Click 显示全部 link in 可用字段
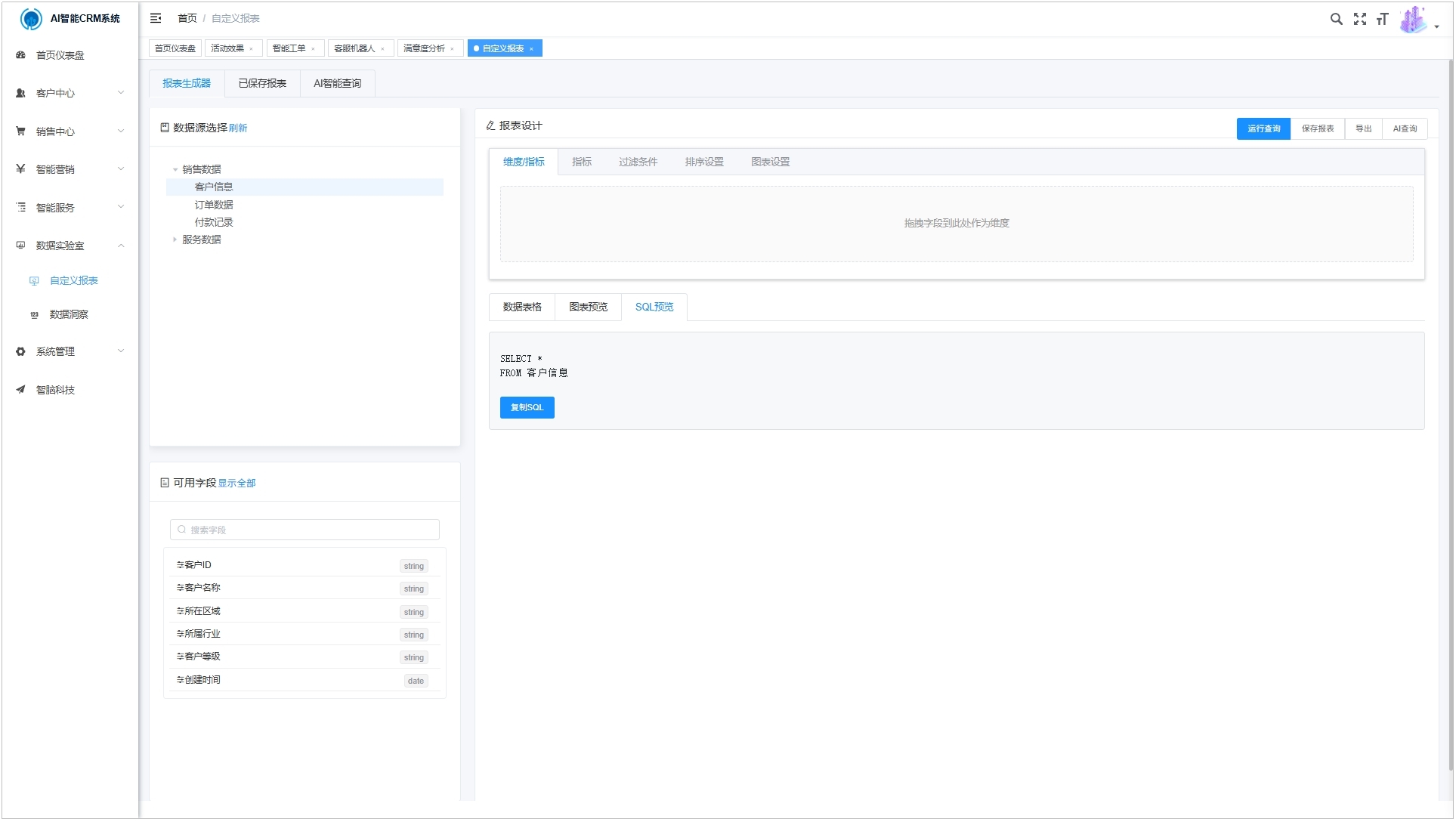The height and width of the screenshot is (822, 1456). click(x=236, y=484)
